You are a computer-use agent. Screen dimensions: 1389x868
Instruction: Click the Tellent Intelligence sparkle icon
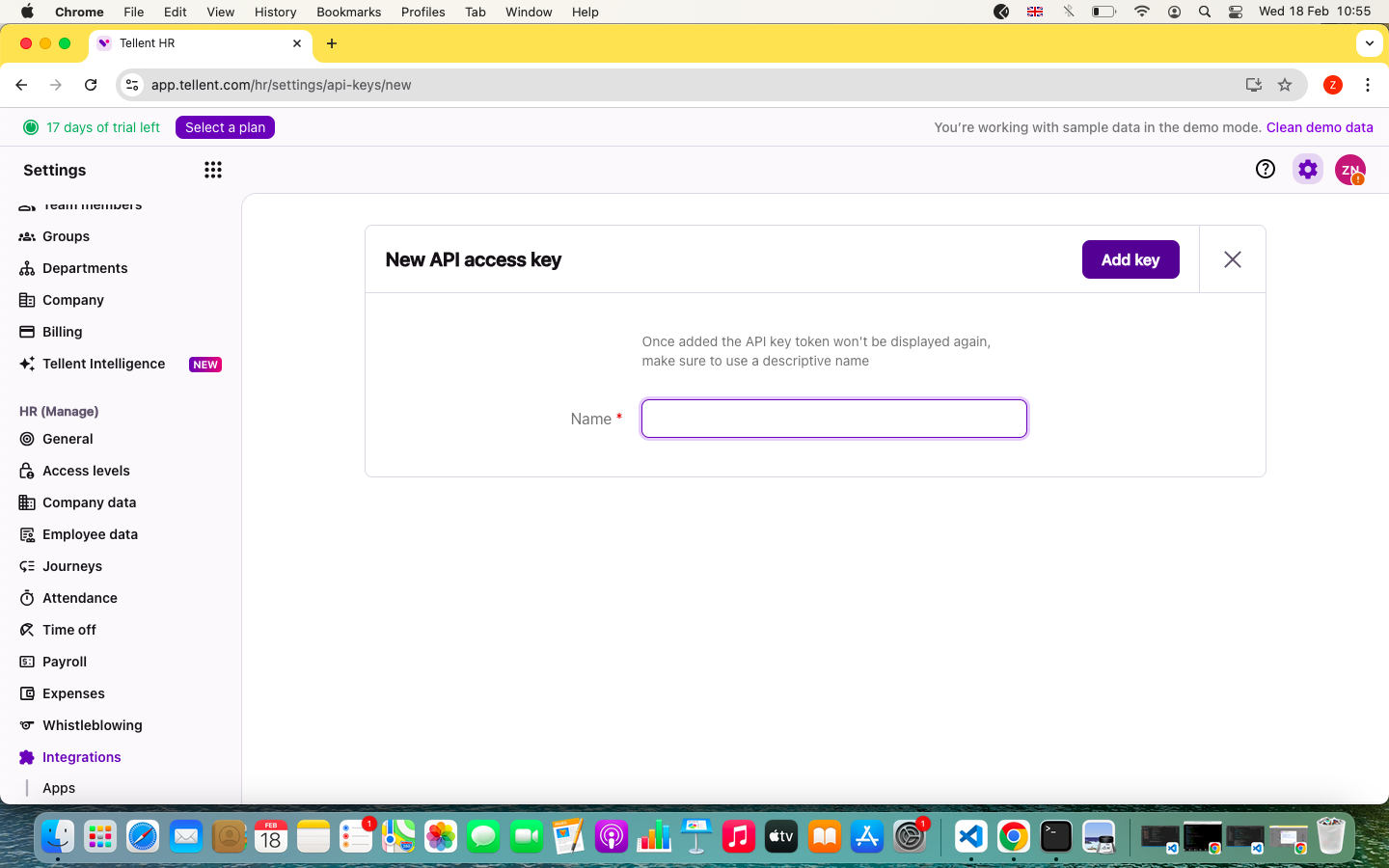click(x=27, y=364)
